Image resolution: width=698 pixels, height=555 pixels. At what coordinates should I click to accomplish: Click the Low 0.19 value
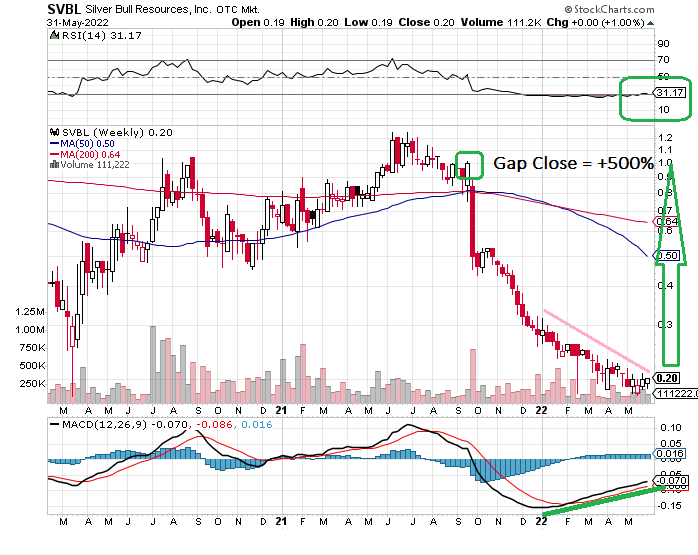[368, 23]
